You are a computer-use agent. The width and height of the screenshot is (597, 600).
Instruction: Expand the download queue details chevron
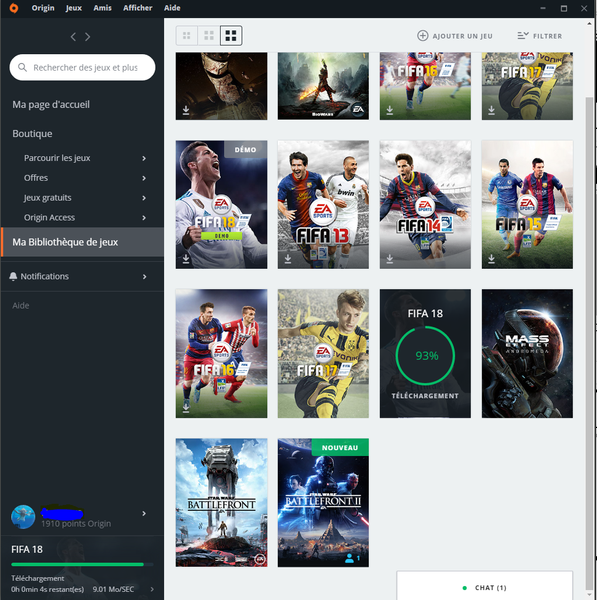(x=152, y=589)
